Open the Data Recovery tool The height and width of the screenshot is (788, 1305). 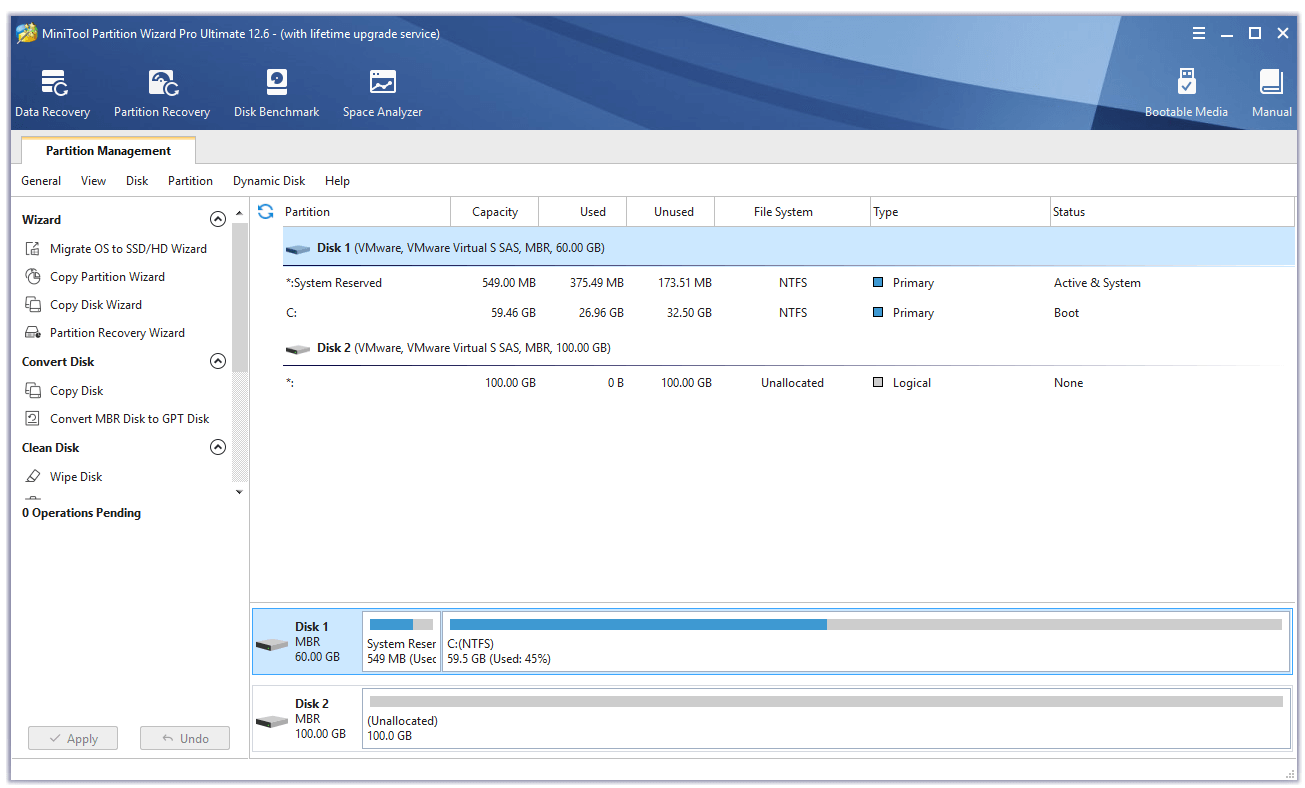click(52, 94)
